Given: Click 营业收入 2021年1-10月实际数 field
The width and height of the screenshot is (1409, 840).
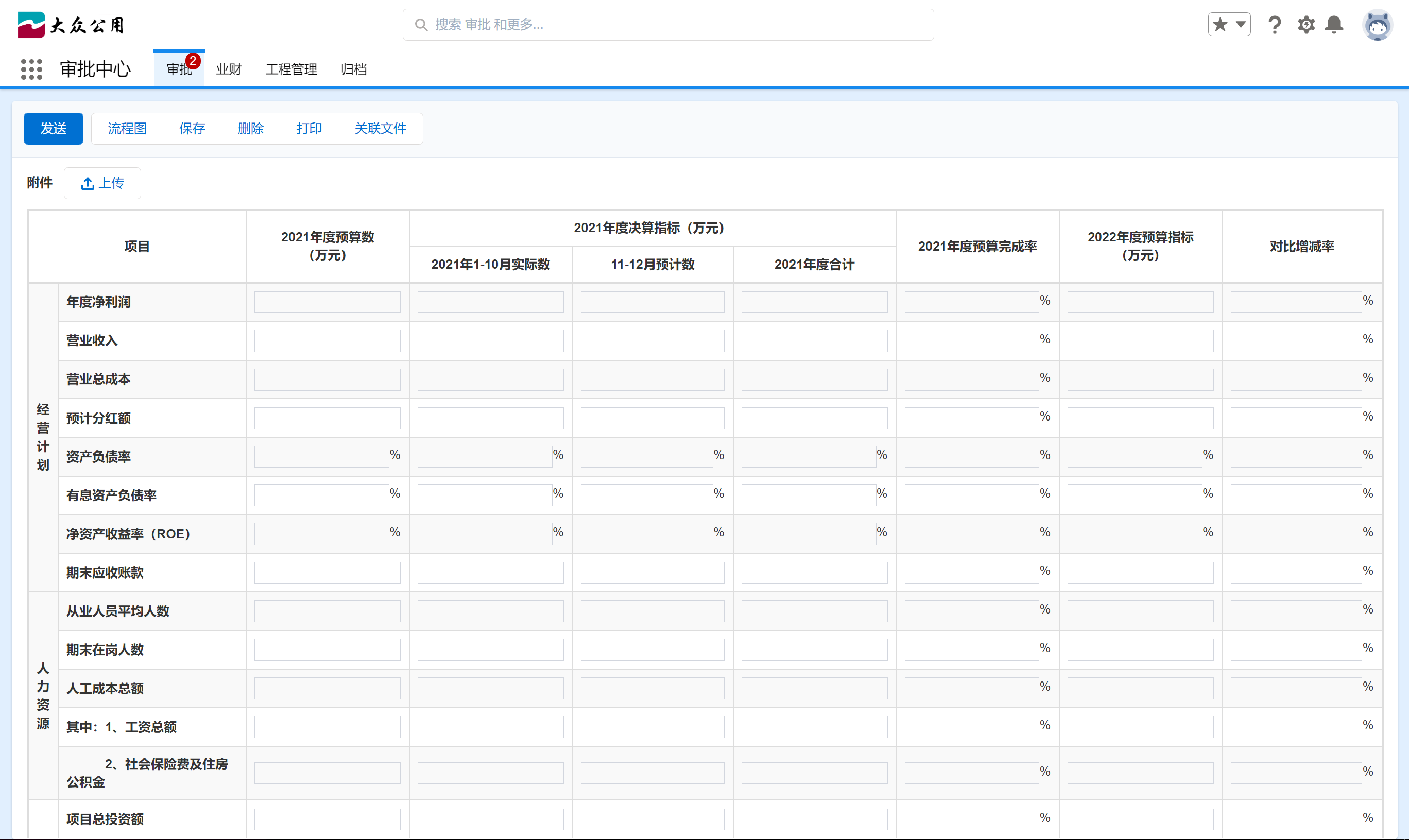Looking at the screenshot, I should point(490,341).
